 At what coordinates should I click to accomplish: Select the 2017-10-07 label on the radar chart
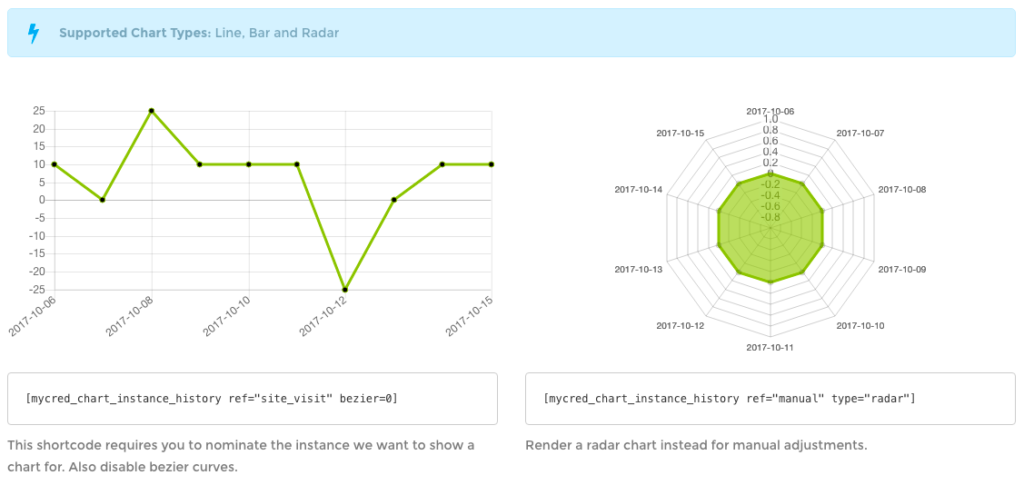point(860,133)
